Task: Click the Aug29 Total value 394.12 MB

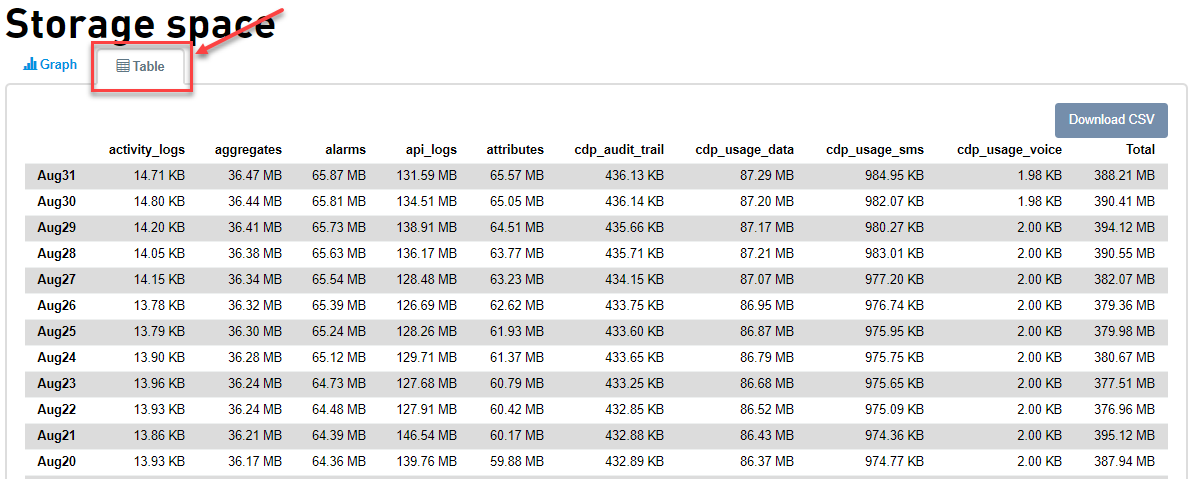Action: (1125, 227)
